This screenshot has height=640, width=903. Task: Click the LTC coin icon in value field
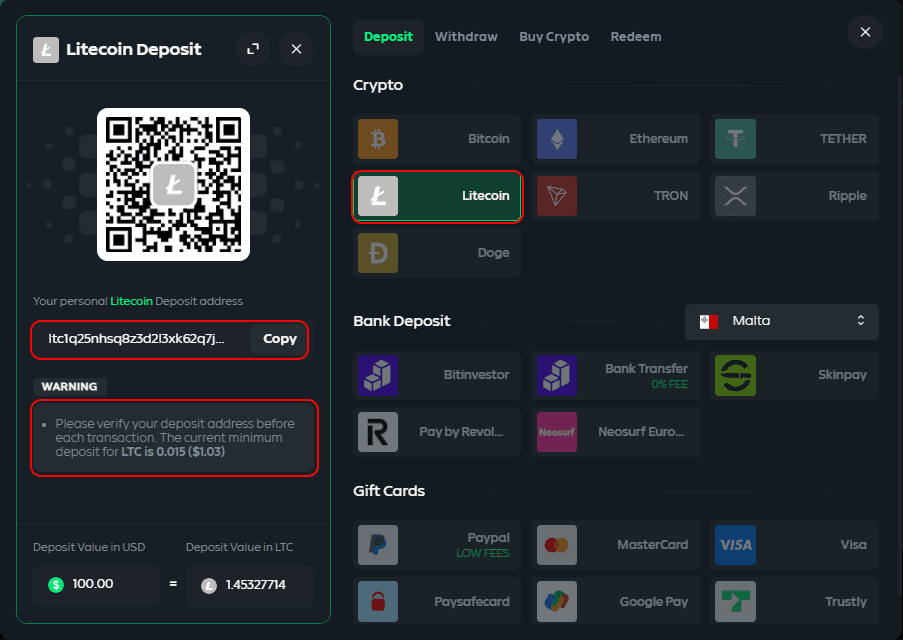(x=208, y=585)
